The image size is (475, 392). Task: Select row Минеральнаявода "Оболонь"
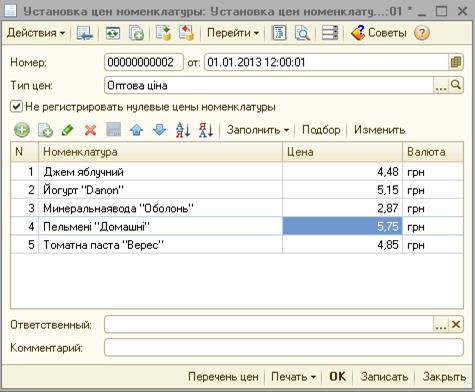[237, 208]
